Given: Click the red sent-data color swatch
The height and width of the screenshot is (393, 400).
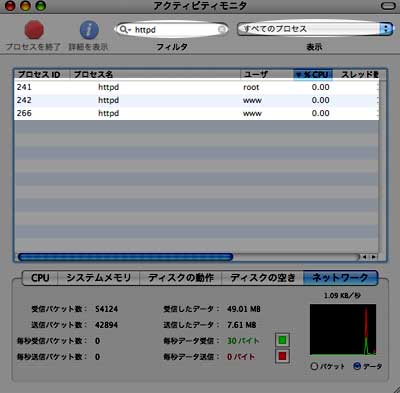Looking at the screenshot, I should [282, 356].
